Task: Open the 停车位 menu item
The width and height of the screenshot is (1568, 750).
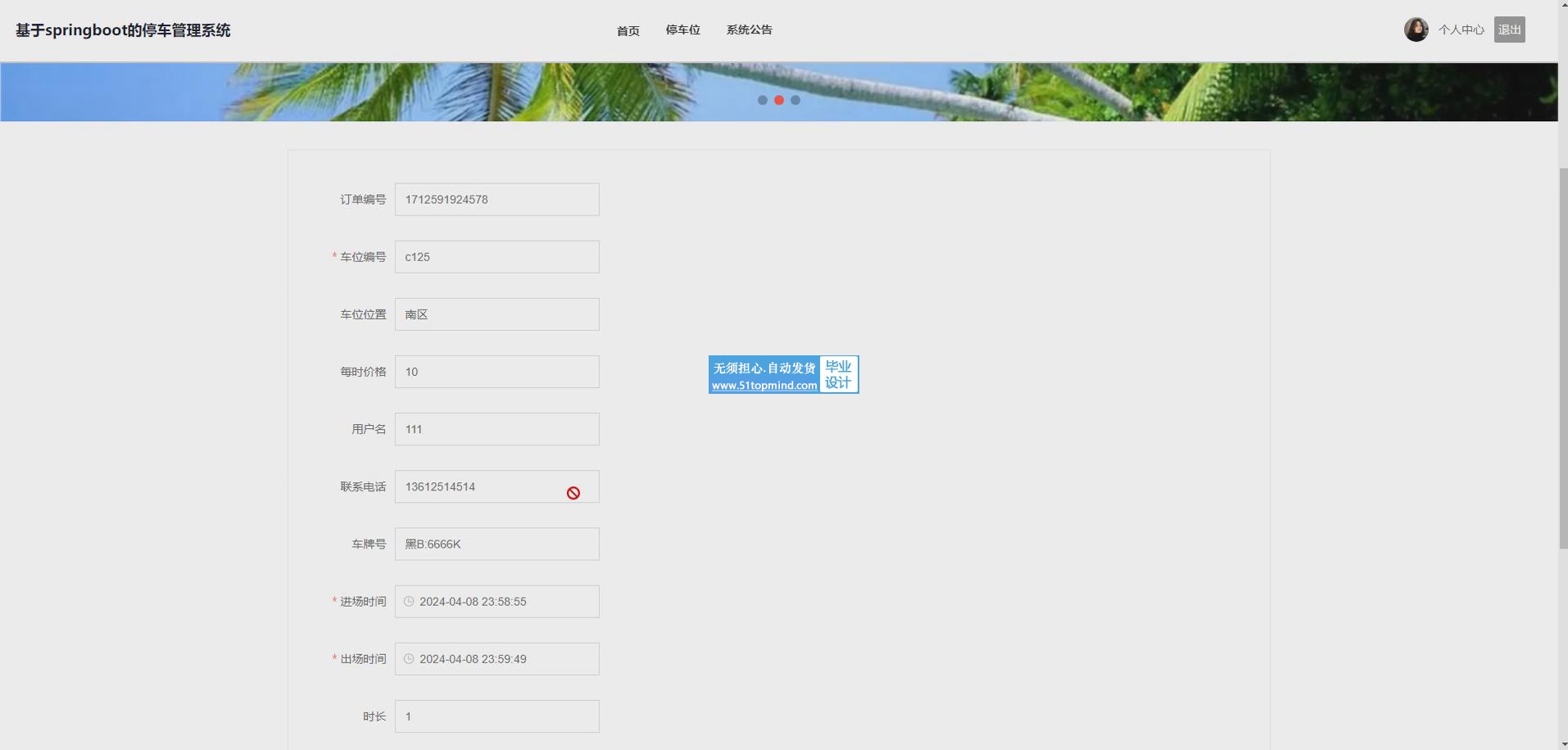Action: pyautogui.click(x=682, y=30)
